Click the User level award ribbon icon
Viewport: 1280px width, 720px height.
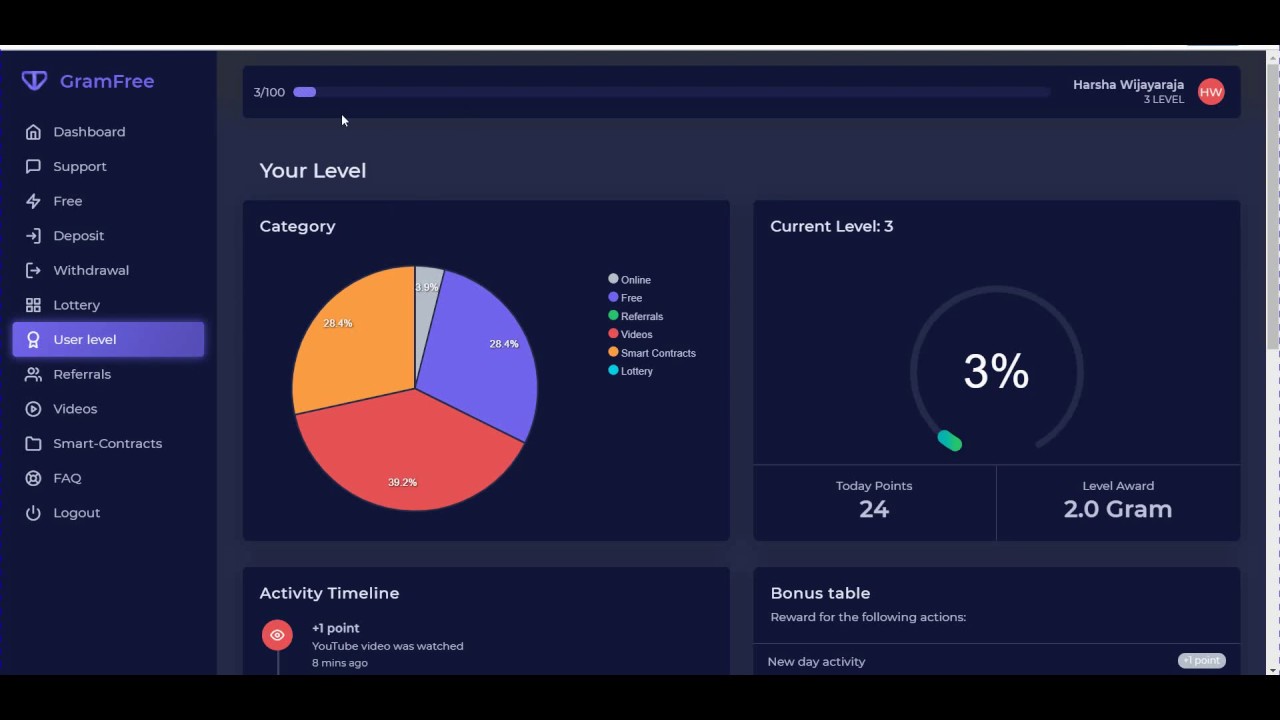(x=33, y=340)
